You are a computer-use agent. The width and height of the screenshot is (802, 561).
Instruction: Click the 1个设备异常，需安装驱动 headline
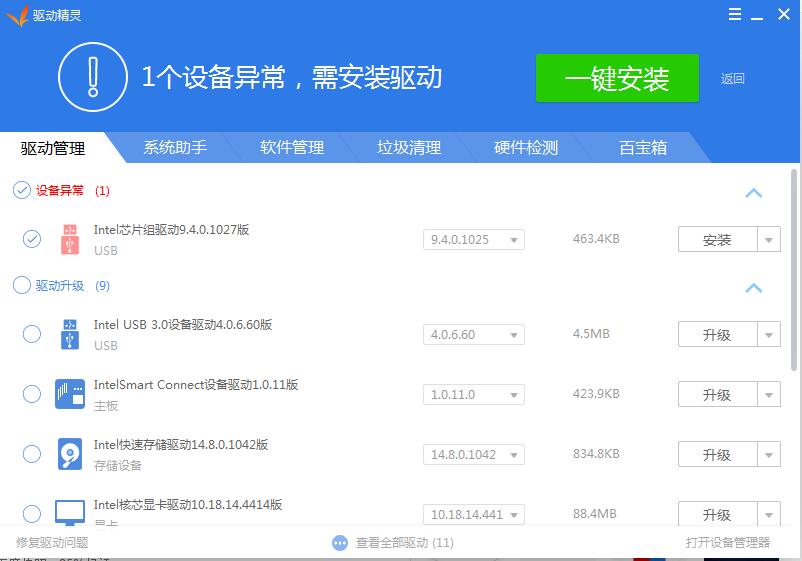(x=292, y=77)
